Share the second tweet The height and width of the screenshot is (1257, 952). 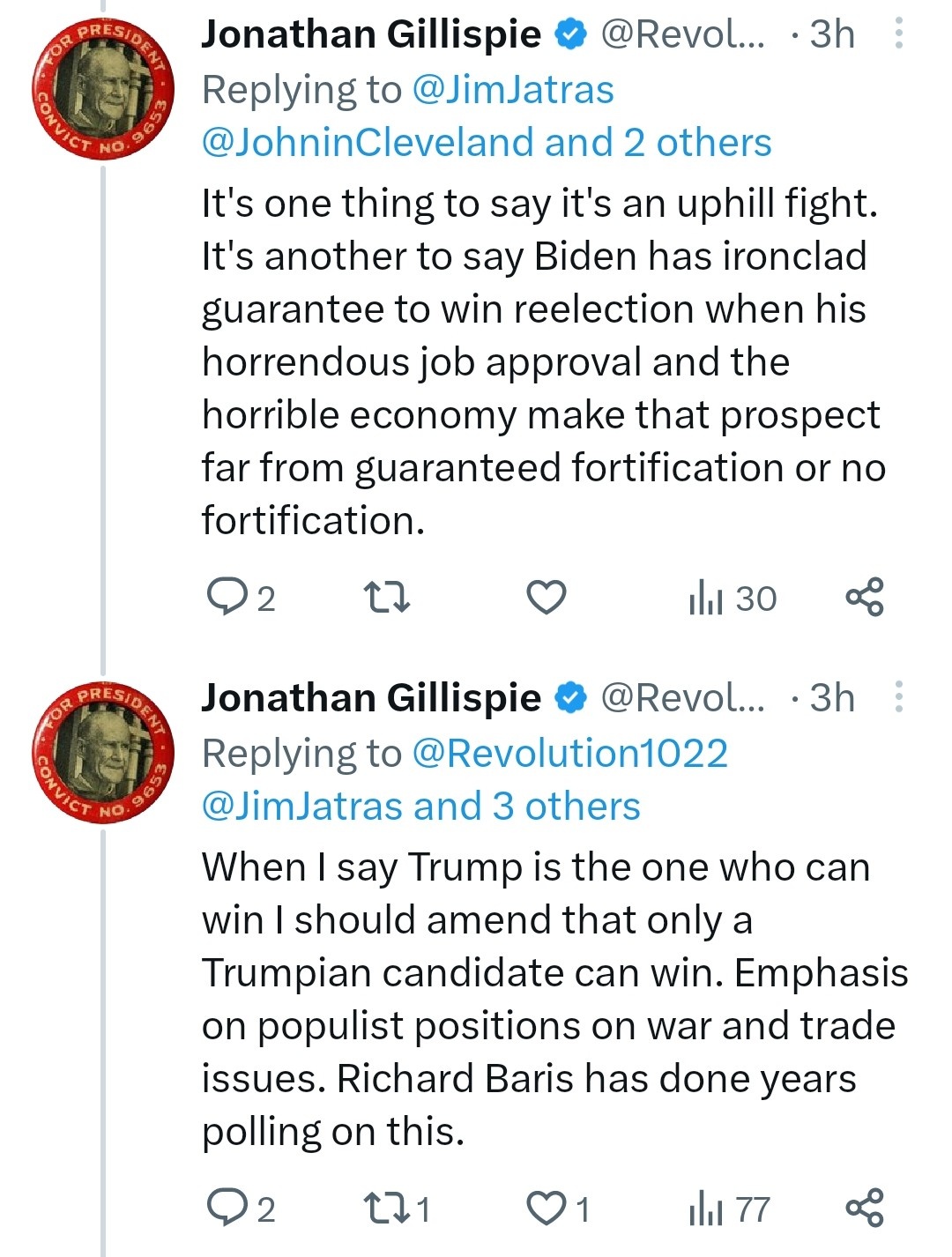(865, 1208)
